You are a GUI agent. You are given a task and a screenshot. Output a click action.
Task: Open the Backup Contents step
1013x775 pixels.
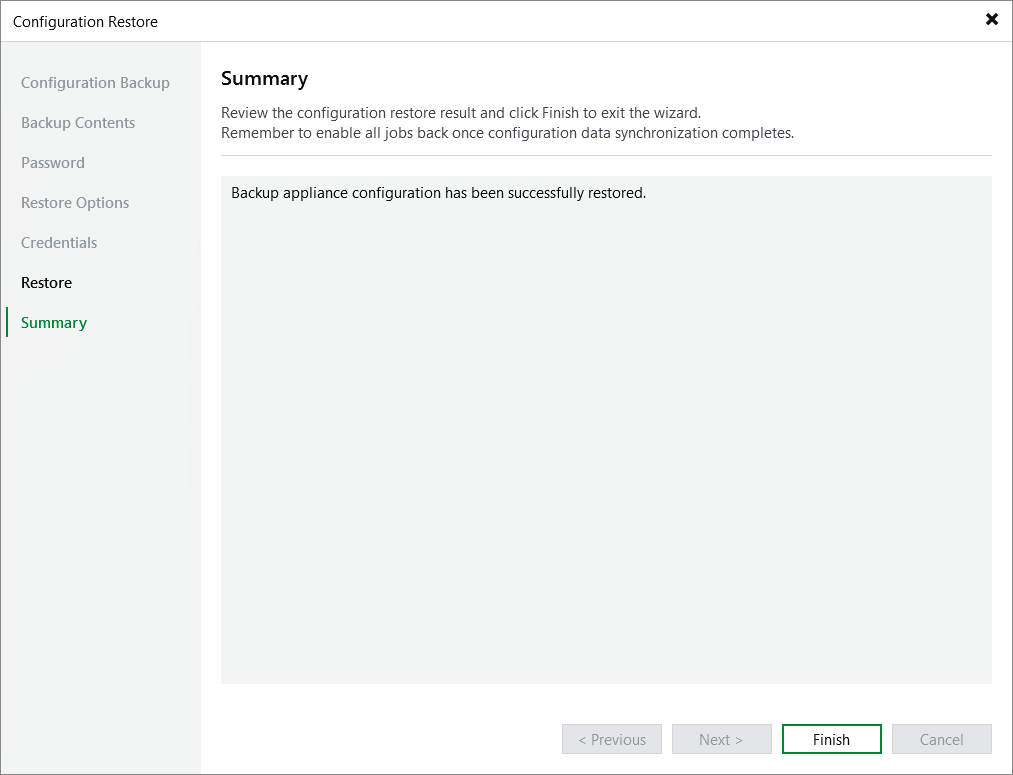pyautogui.click(x=77, y=122)
